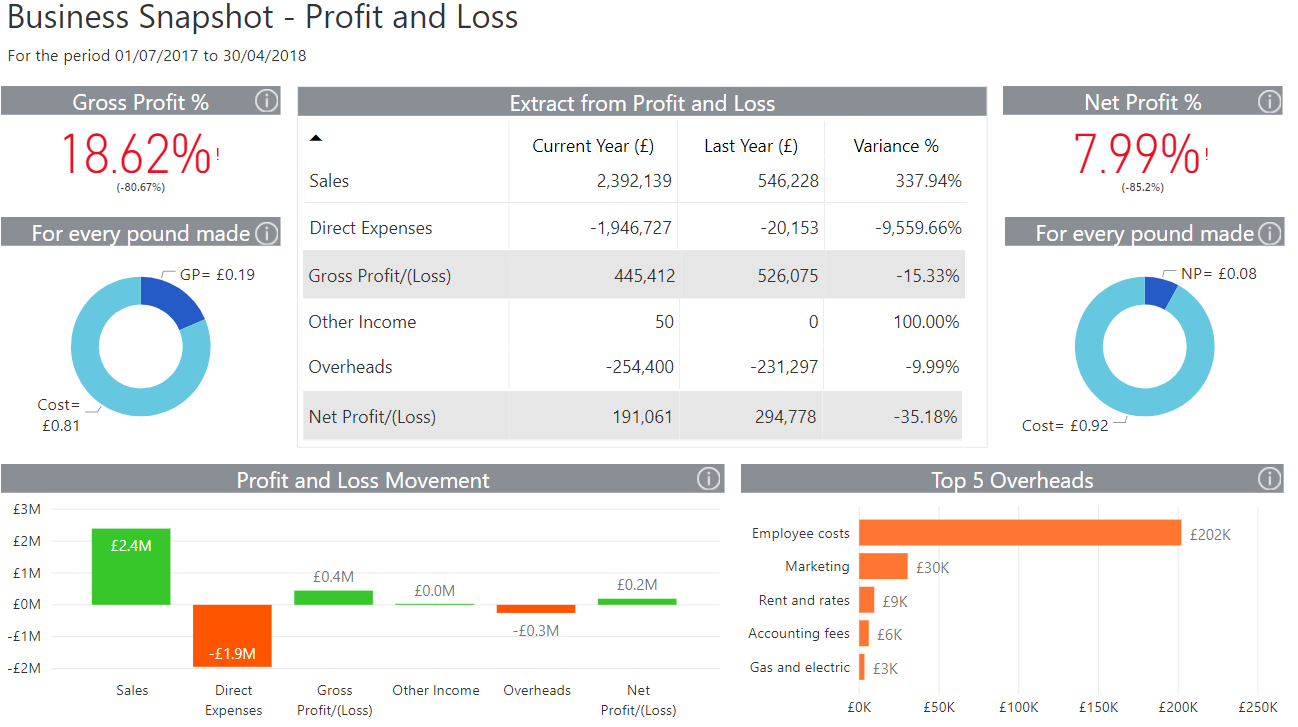This screenshot has height=727, width=1298.
Task: Select the Net Profit/(Loss) row label
Action: pyautogui.click(x=372, y=416)
